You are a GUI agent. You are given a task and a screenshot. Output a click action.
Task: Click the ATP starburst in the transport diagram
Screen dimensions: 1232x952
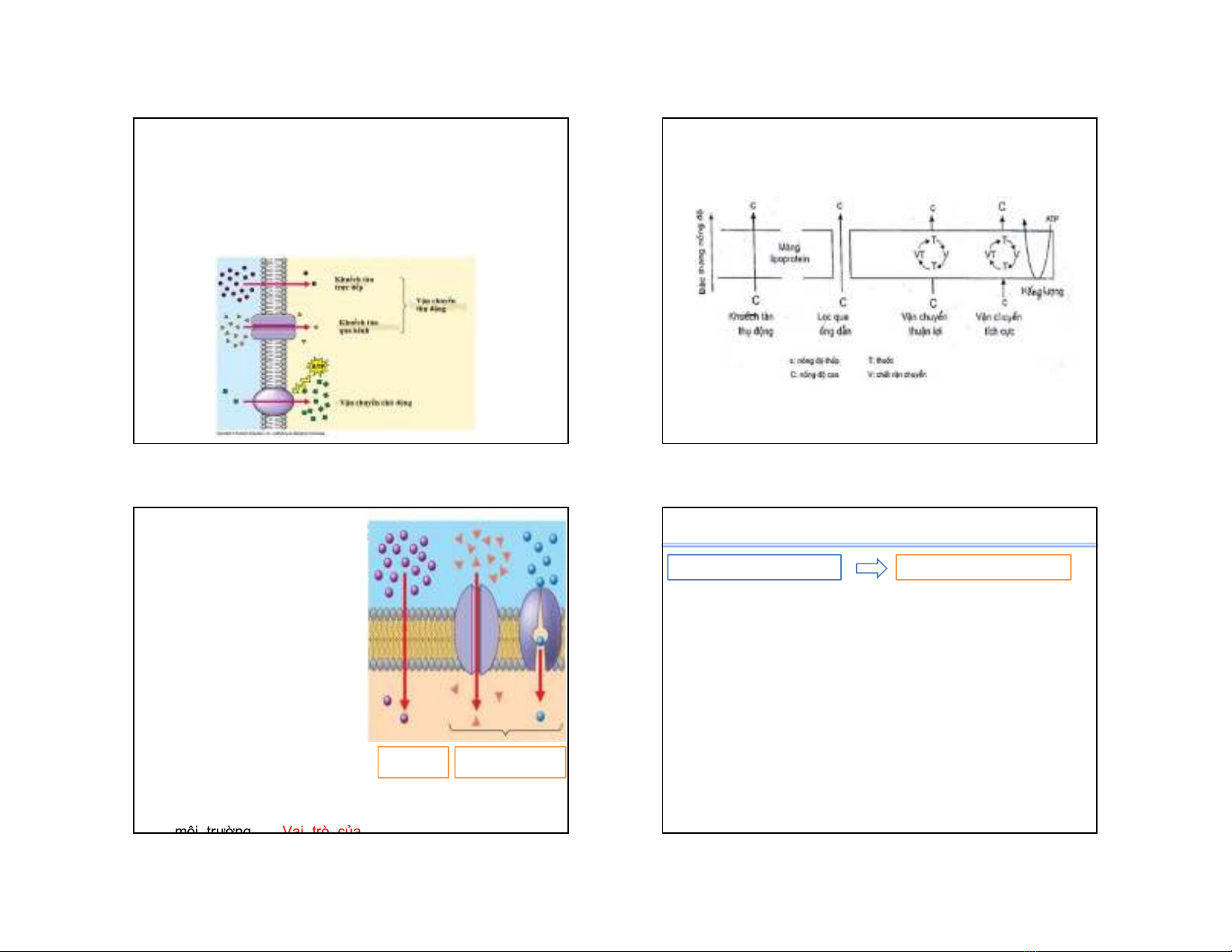pos(317,366)
